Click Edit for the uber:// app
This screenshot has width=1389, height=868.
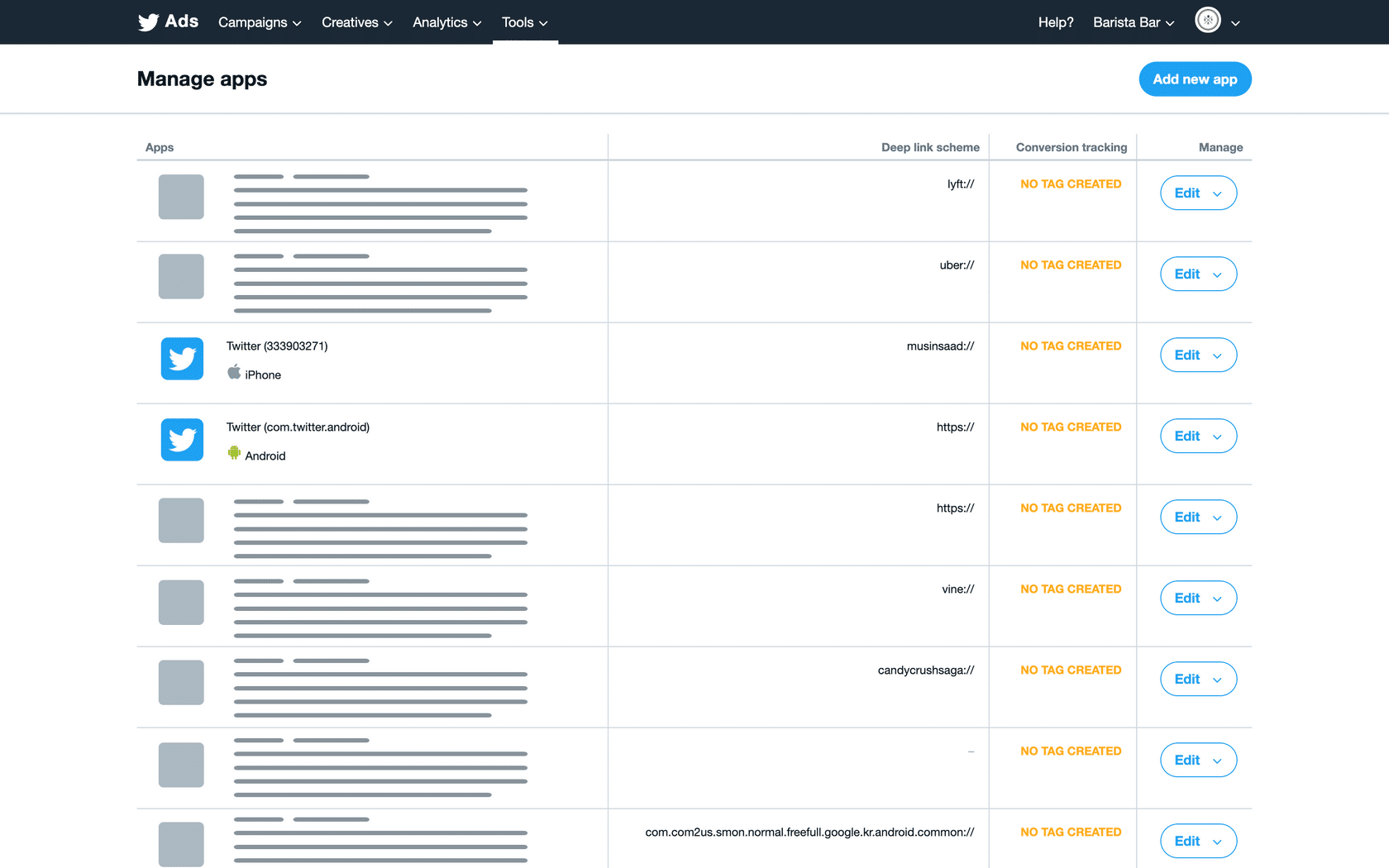click(x=1198, y=274)
